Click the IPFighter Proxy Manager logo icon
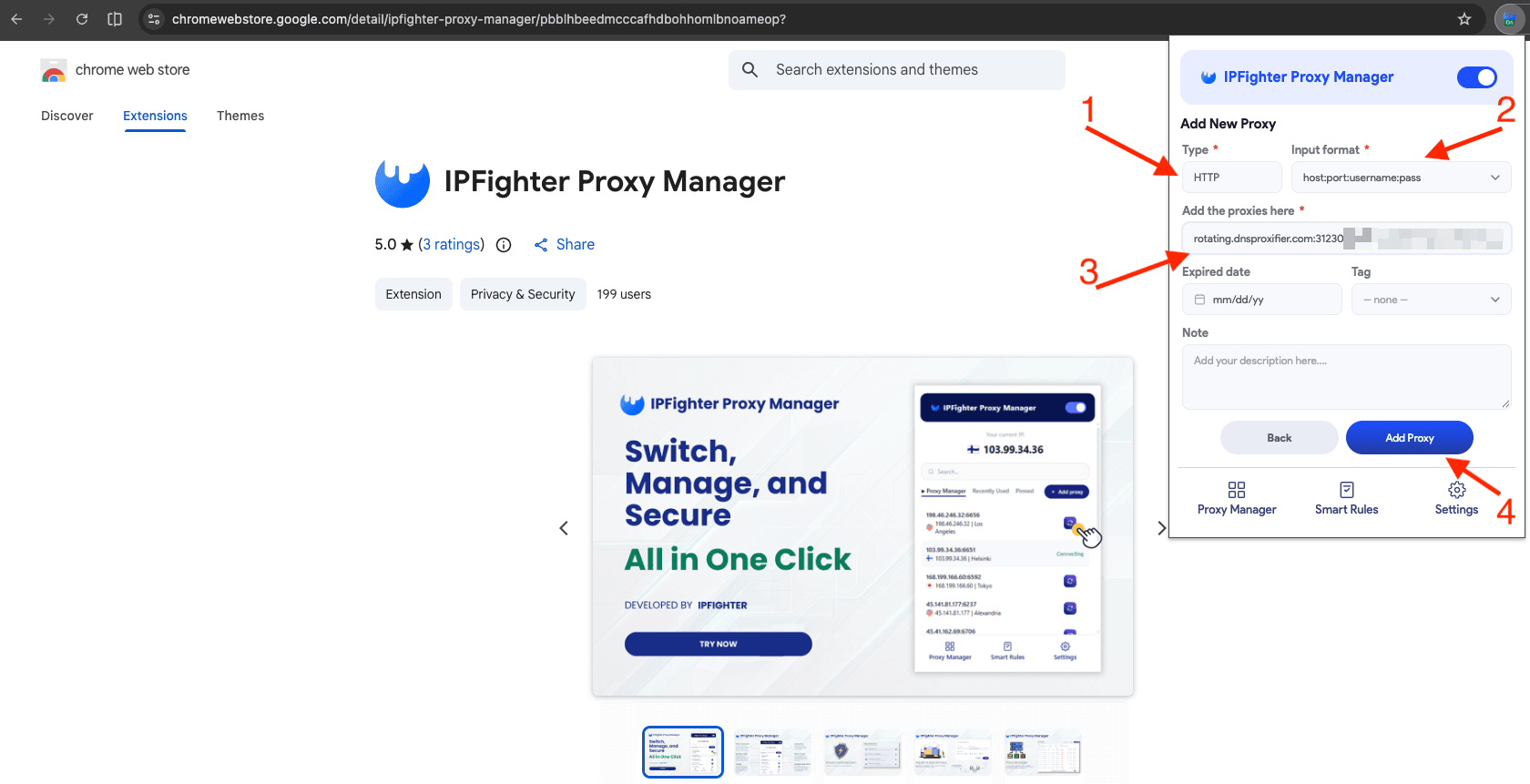This screenshot has height=784, width=1530. (403, 182)
